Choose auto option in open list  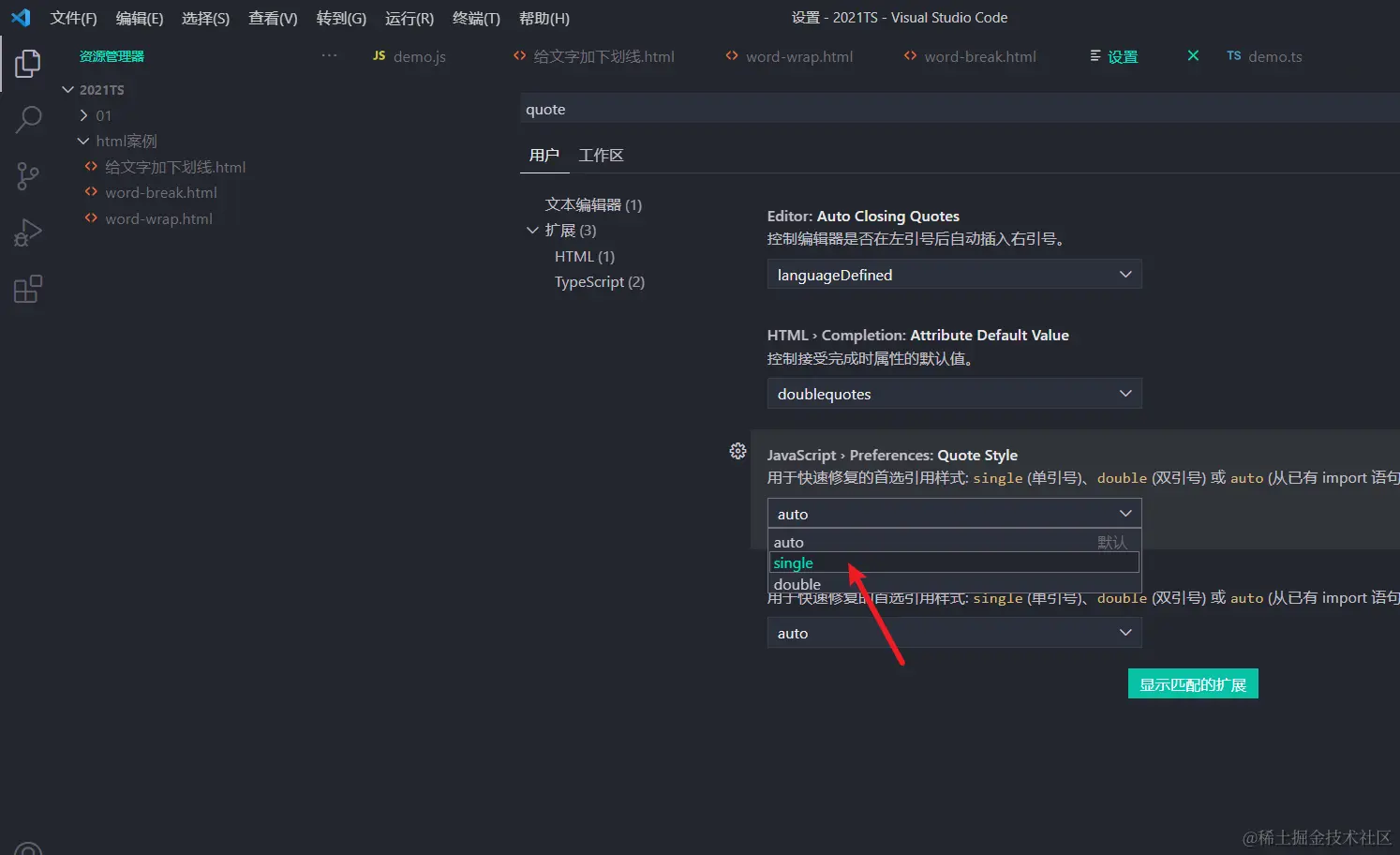click(x=954, y=542)
